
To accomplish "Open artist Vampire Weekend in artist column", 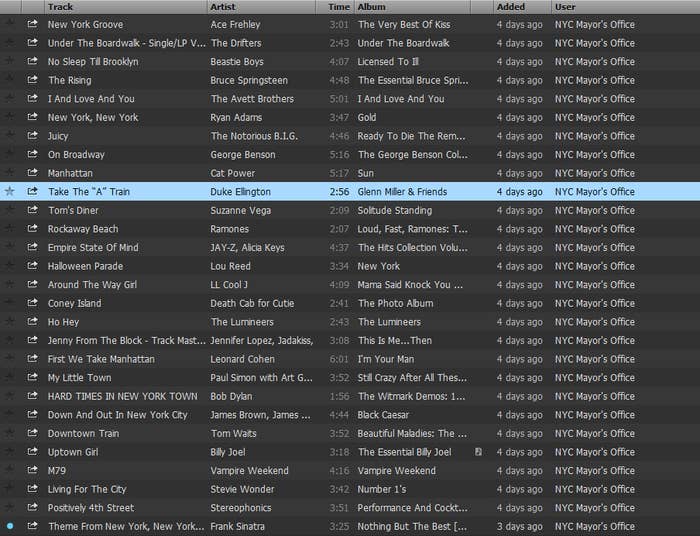I will pos(250,470).
